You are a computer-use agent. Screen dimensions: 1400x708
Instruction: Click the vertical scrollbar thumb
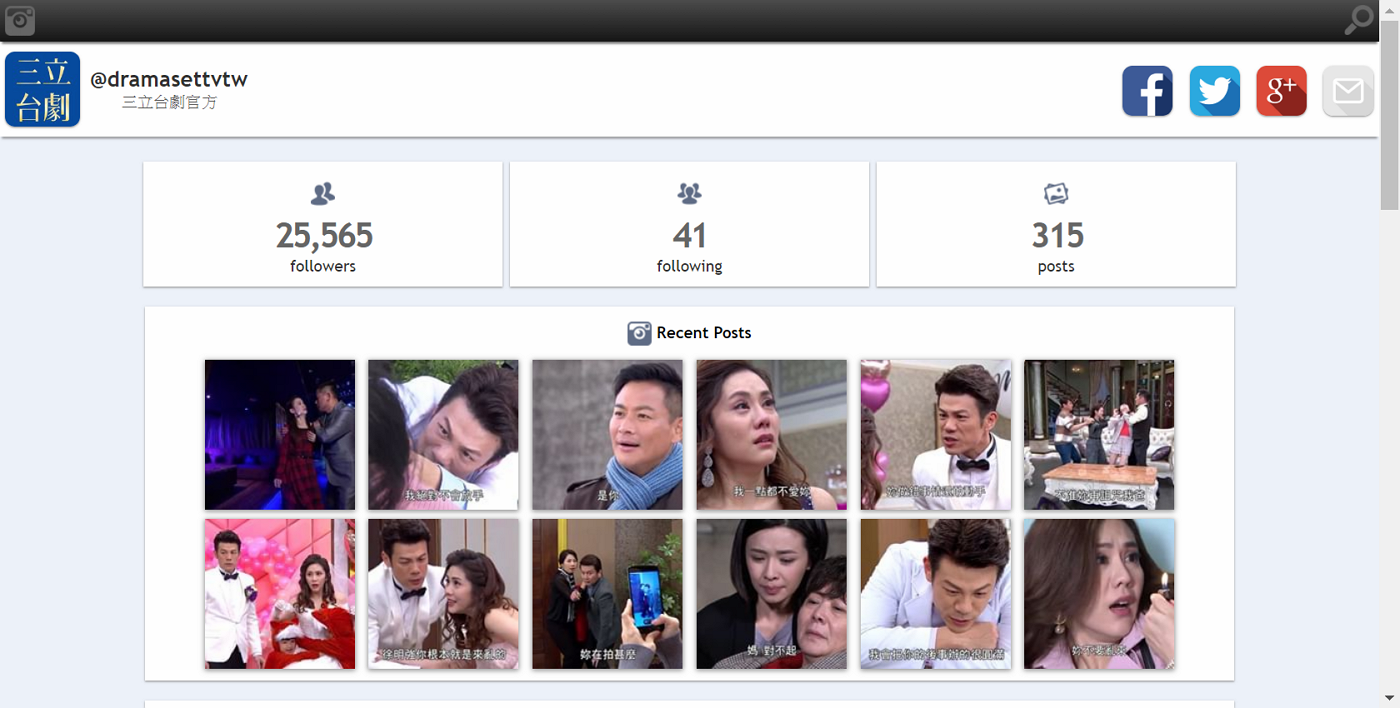coord(1390,115)
